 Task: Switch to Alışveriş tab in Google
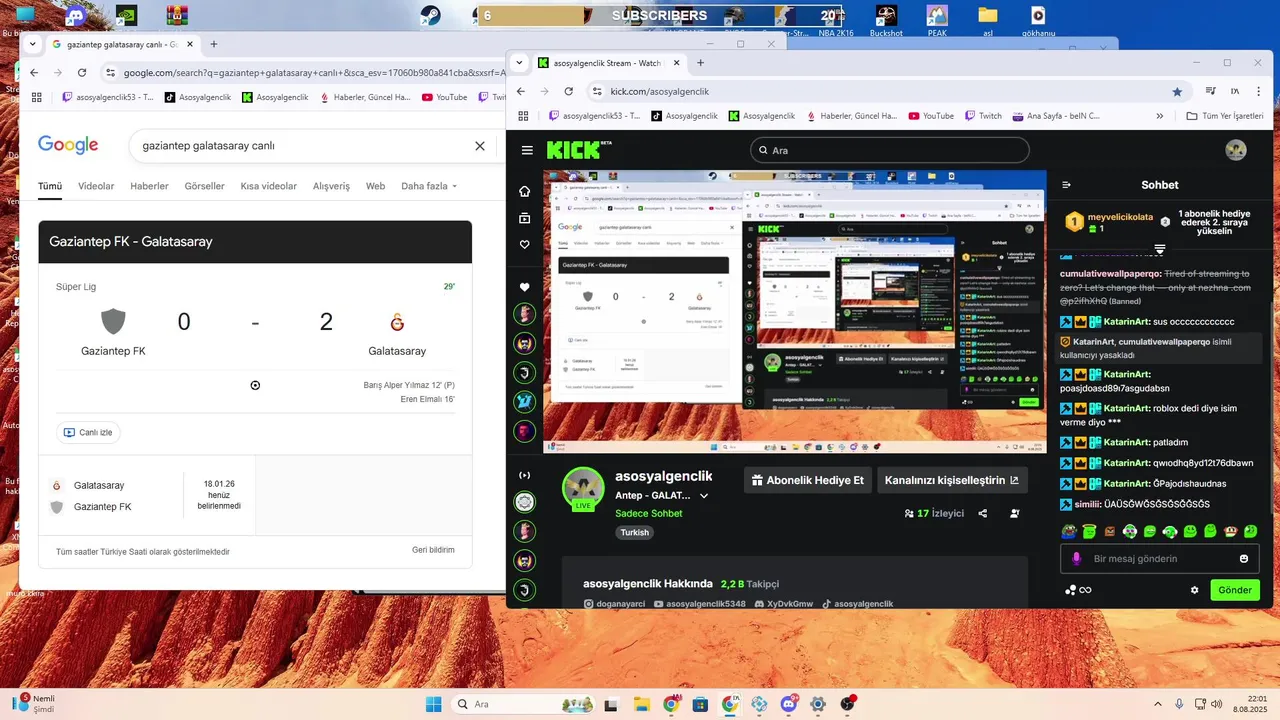pos(331,186)
